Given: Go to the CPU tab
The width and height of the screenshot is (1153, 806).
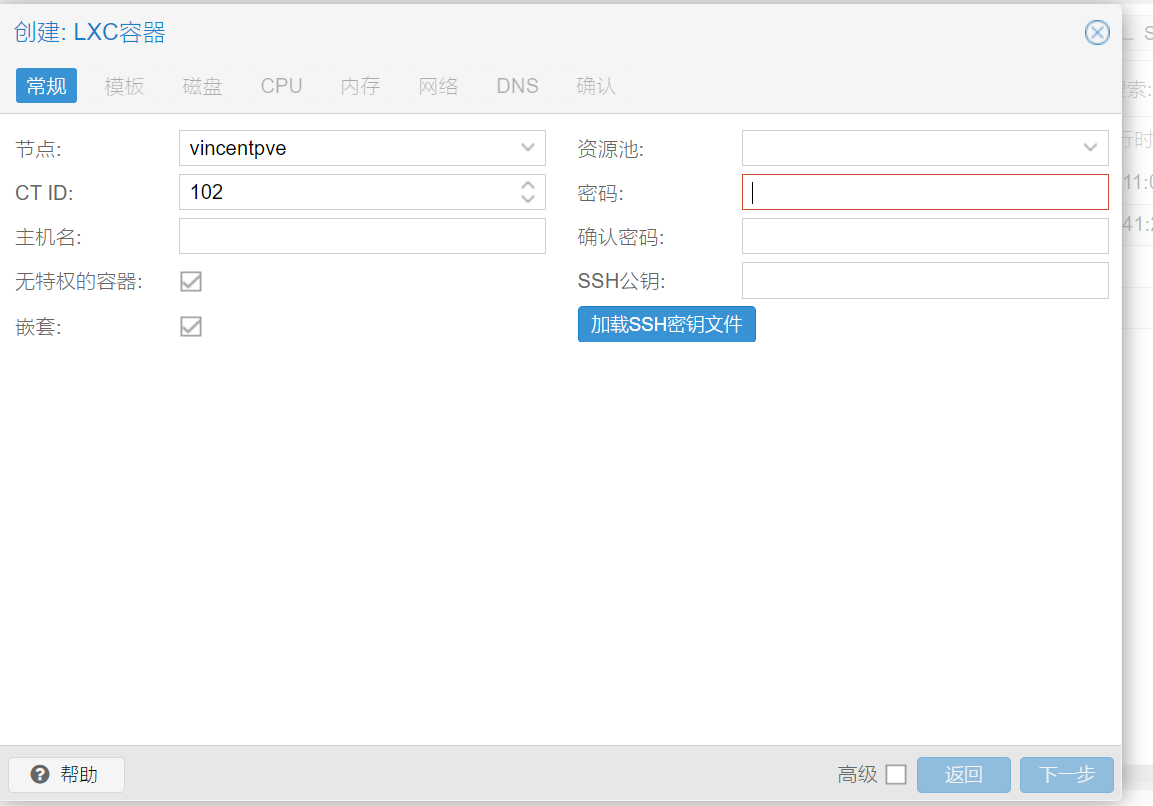Looking at the screenshot, I should click(x=281, y=86).
